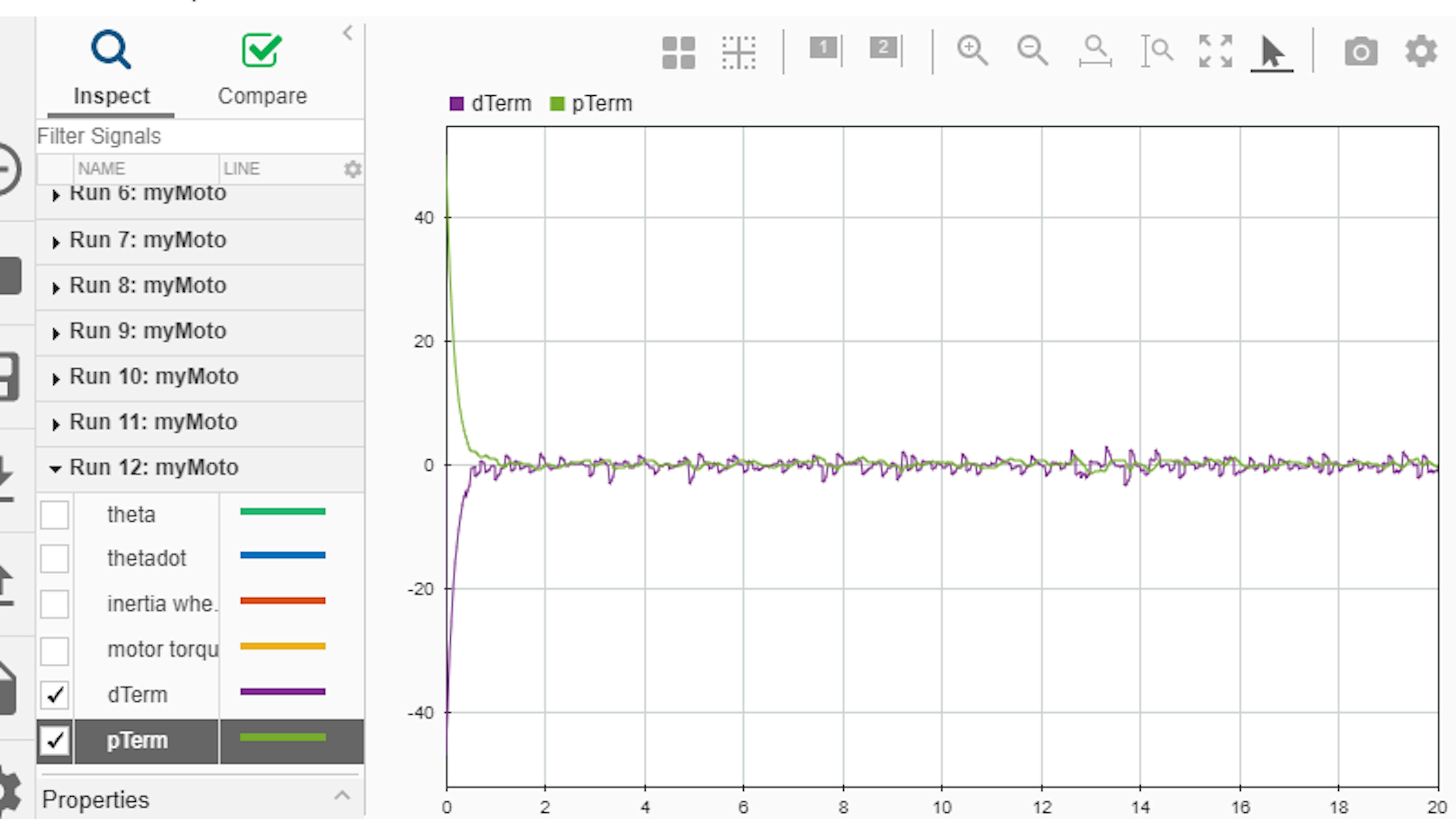
Task: Click the fit to view icon
Action: pyautogui.click(x=1215, y=51)
